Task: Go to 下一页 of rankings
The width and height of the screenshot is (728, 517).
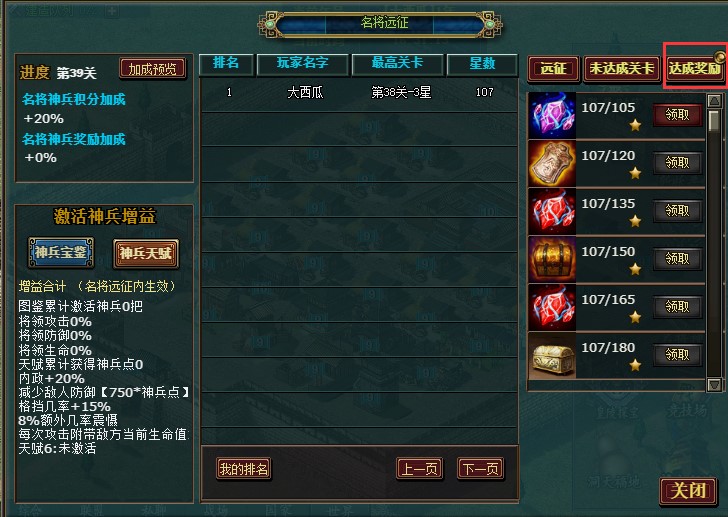Action: coord(481,469)
